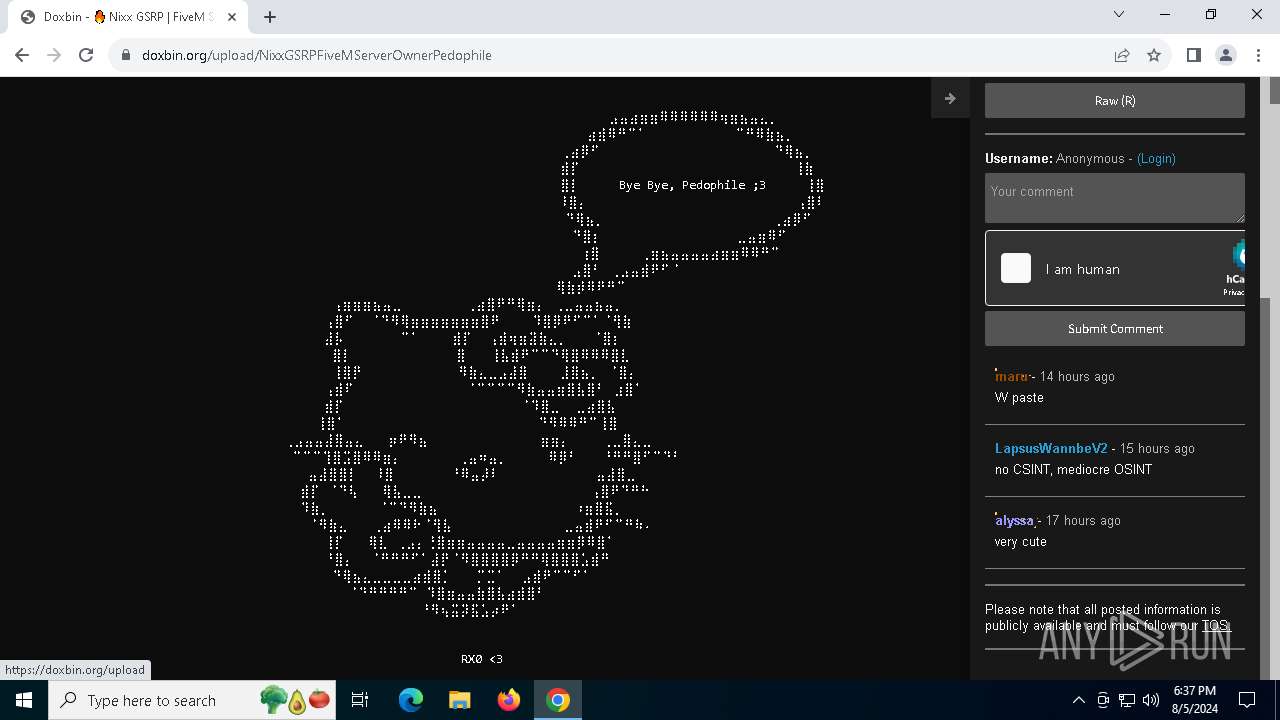The width and height of the screenshot is (1280, 720).
Task: Click the RX0 <3 signature text
Action: [x=482, y=659]
